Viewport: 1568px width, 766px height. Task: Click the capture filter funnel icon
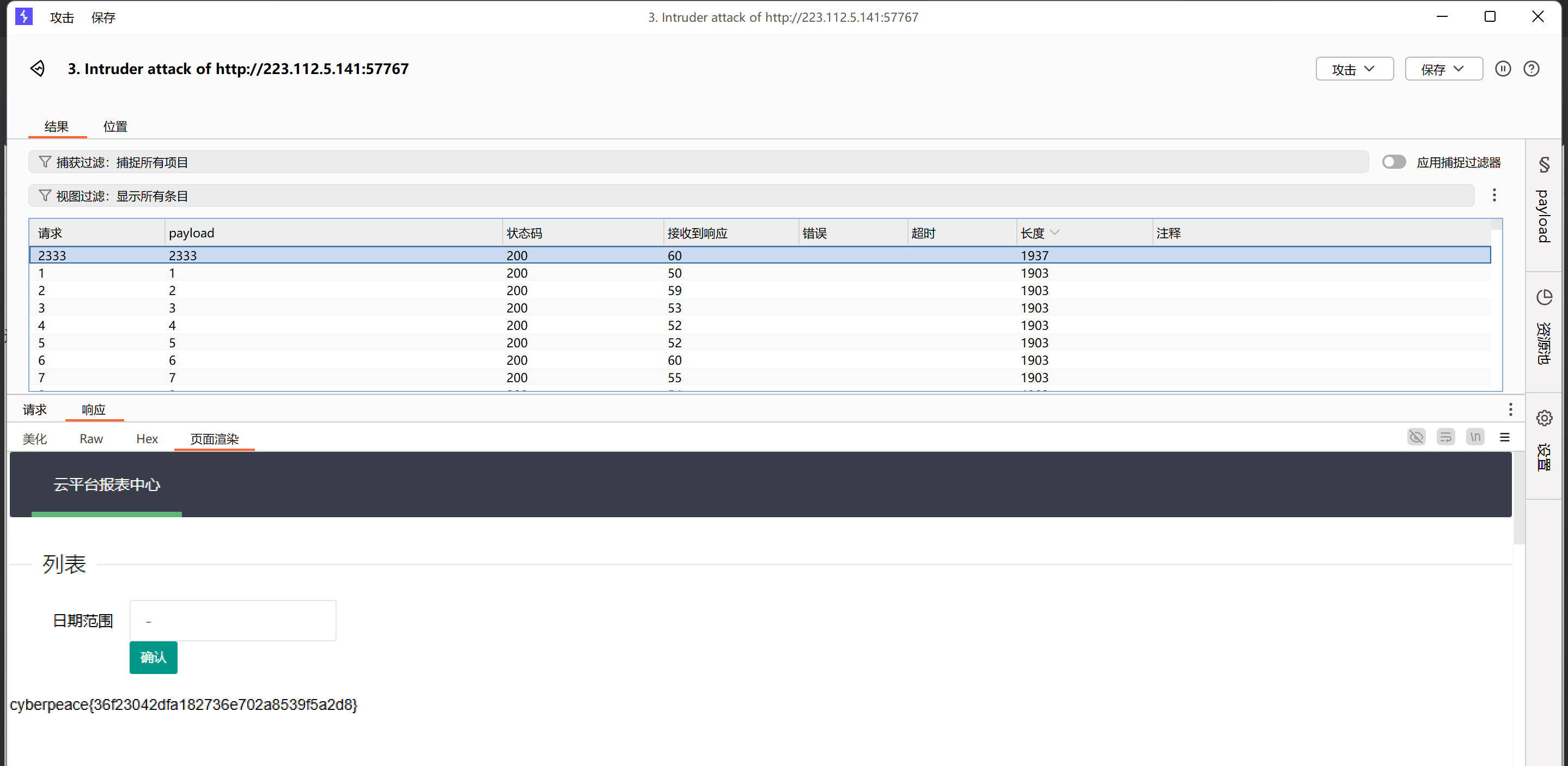coord(45,162)
